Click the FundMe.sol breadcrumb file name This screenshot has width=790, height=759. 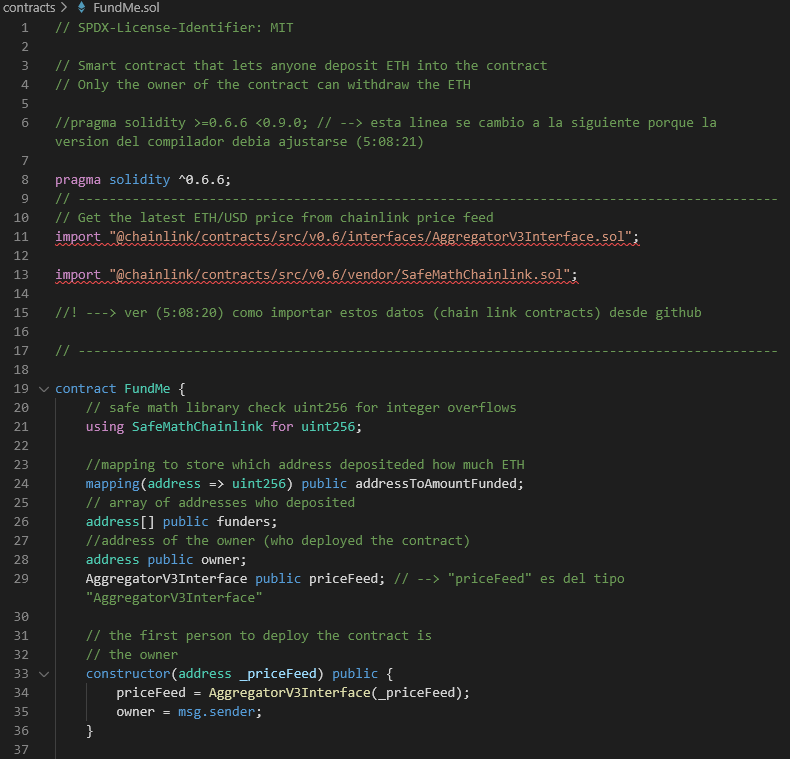click(126, 8)
